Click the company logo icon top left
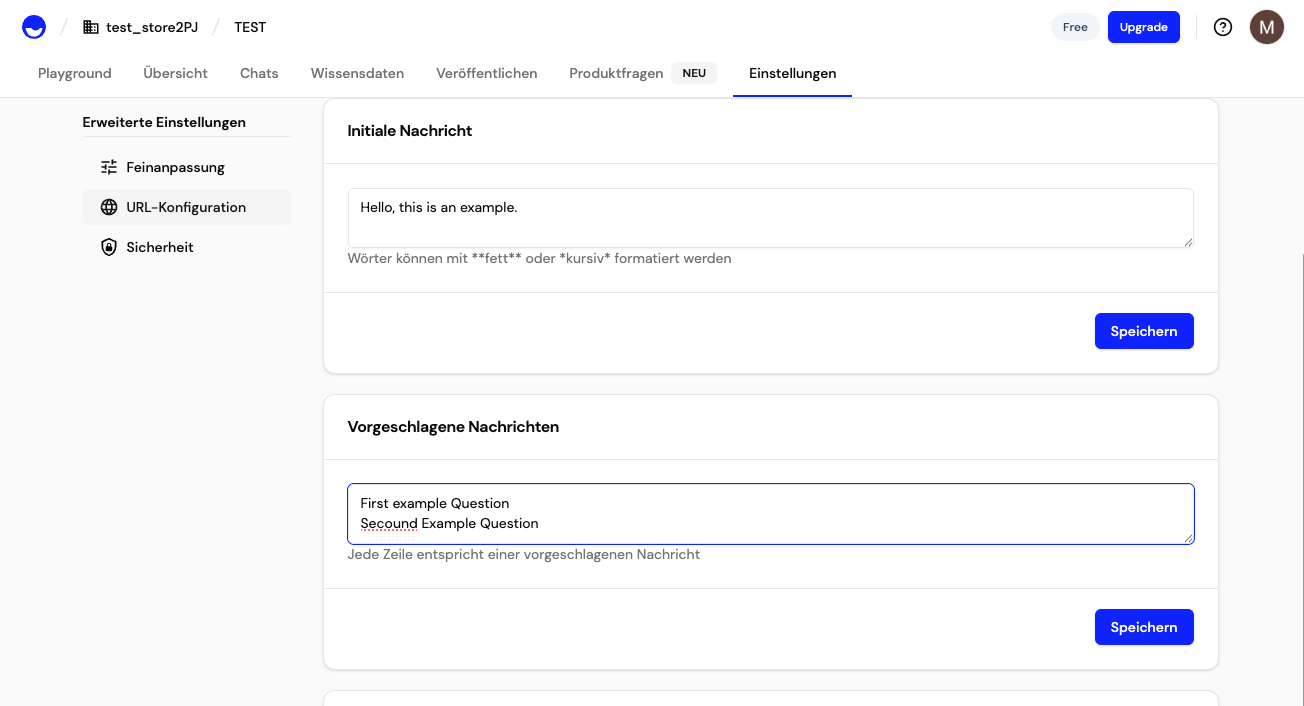 coord(33,26)
